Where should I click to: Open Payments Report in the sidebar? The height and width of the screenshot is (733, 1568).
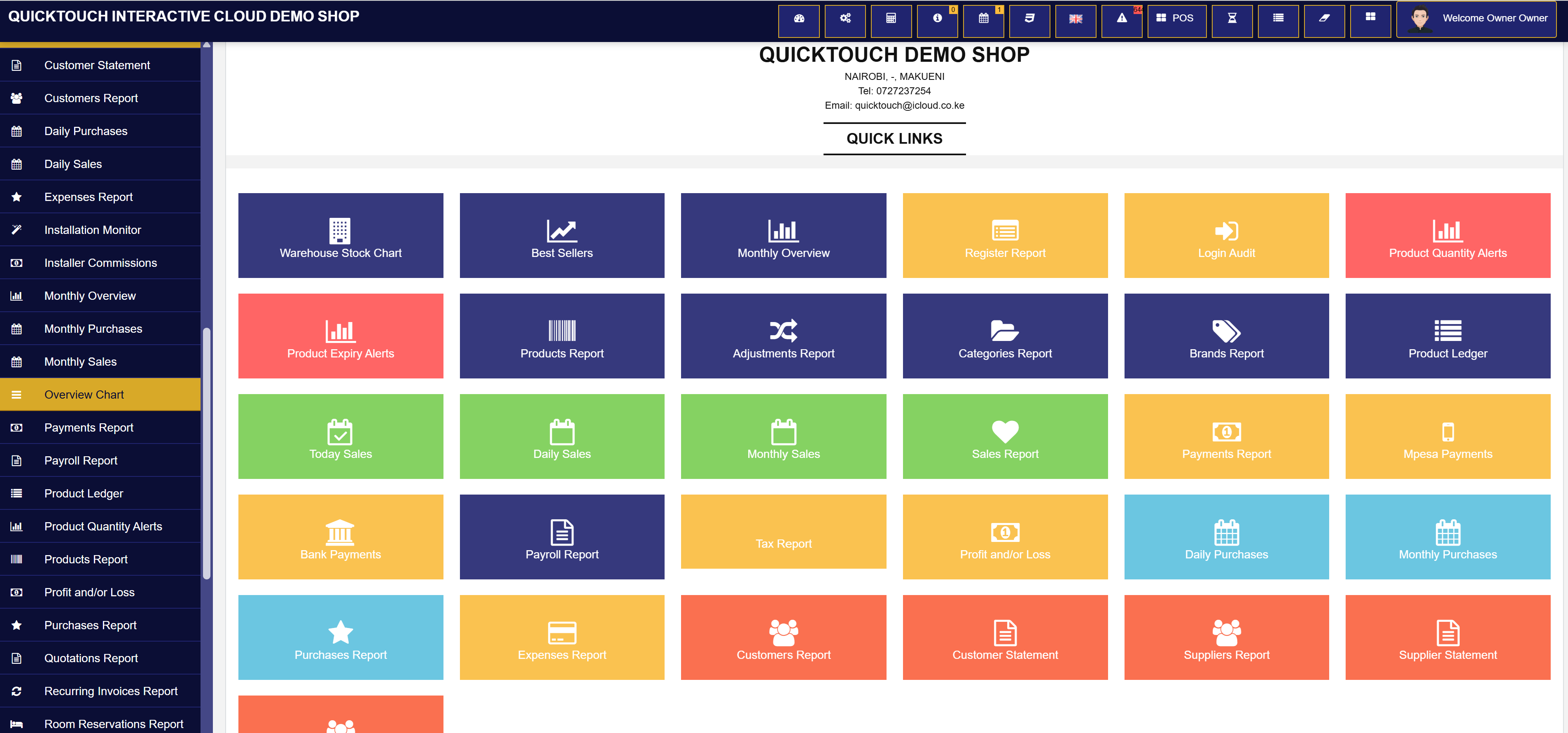[x=100, y=427]
